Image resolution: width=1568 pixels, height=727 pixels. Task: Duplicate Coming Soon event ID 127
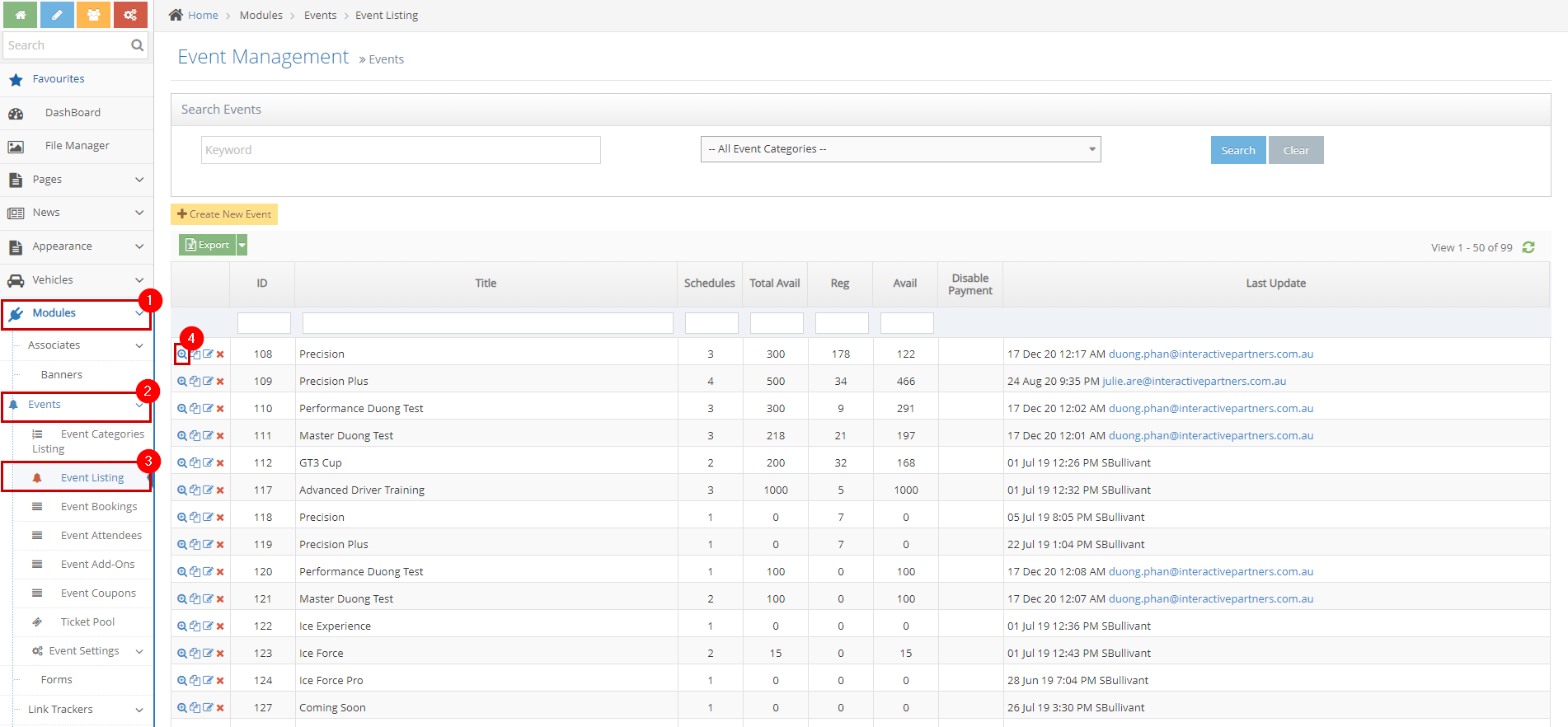[195, 708]
